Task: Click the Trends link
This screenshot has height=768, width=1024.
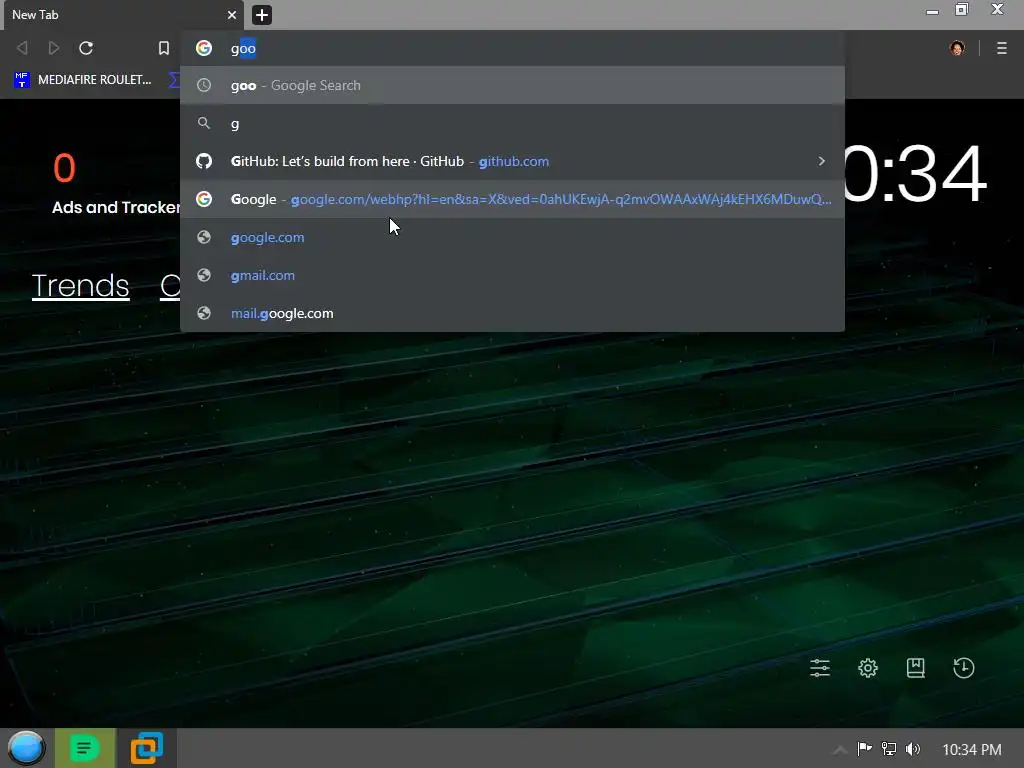Action: click(x=80, y=285)
